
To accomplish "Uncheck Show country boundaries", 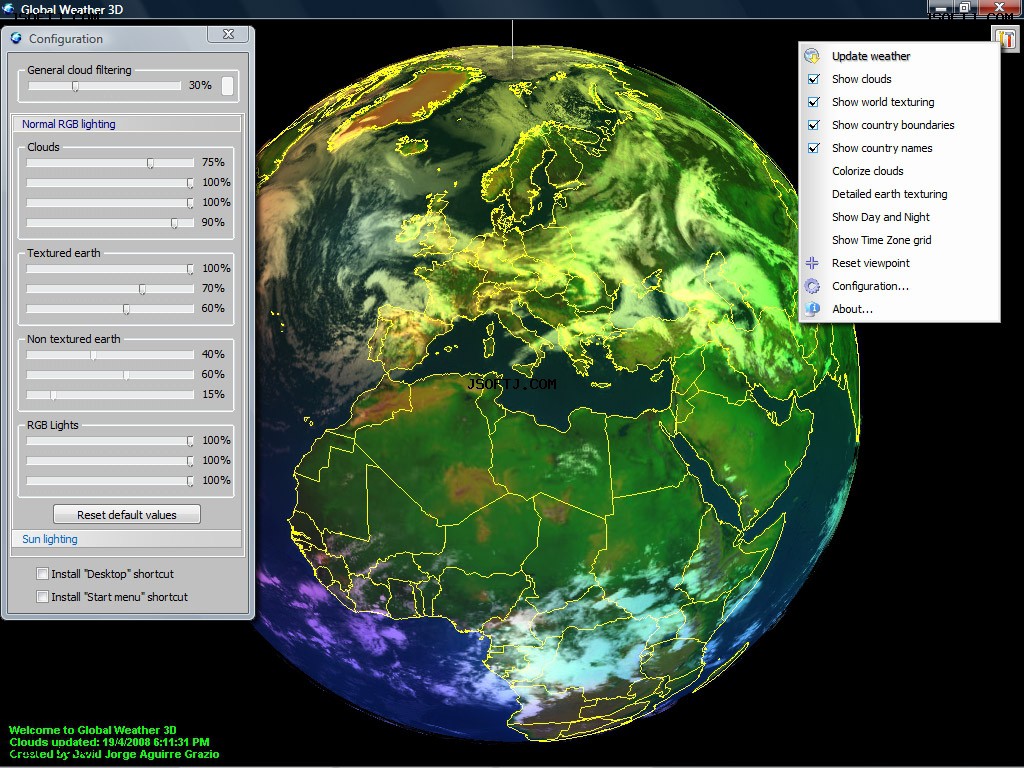I will [814, 125].
